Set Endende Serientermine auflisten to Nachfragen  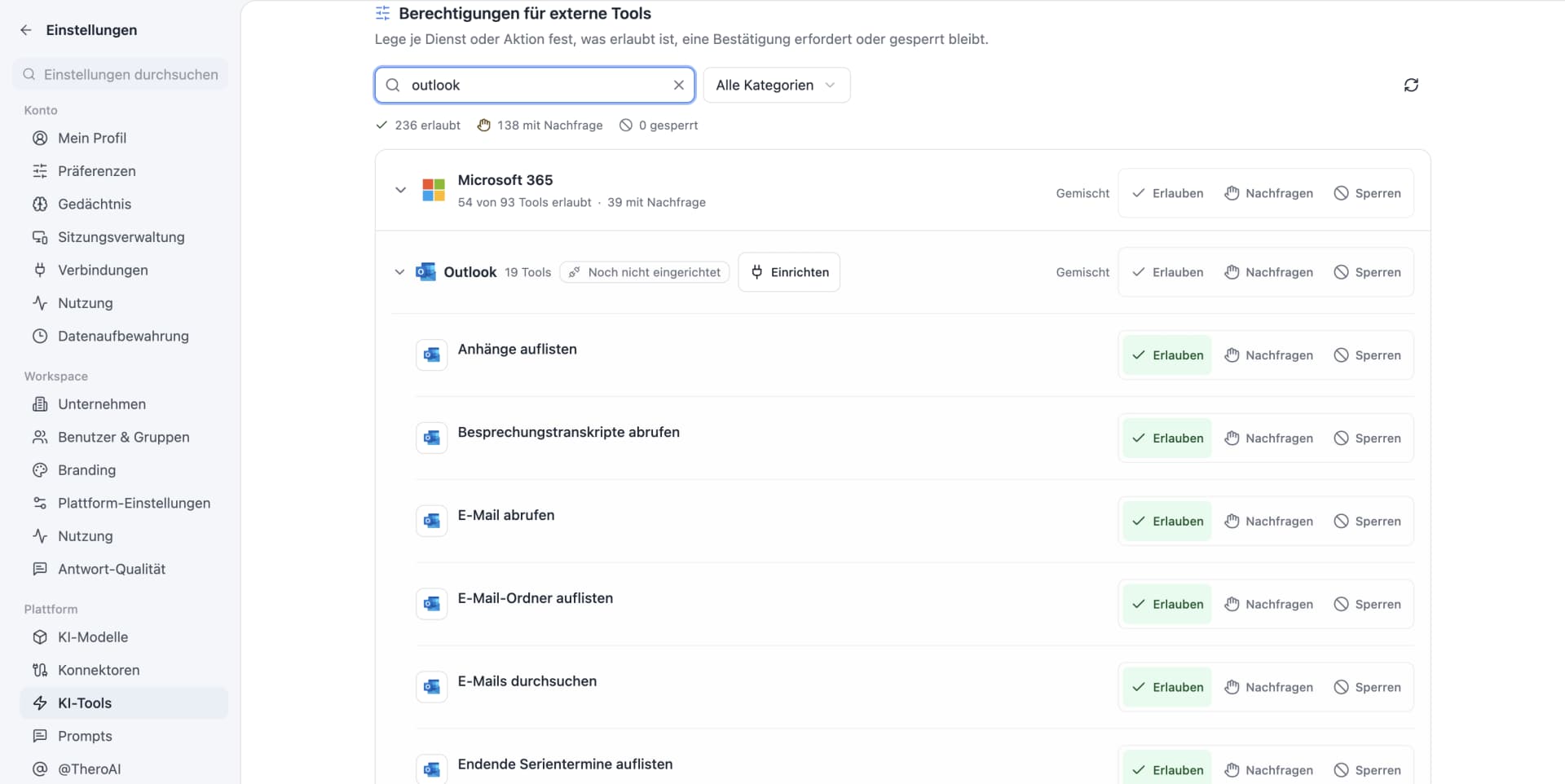tap(1268, 770)
